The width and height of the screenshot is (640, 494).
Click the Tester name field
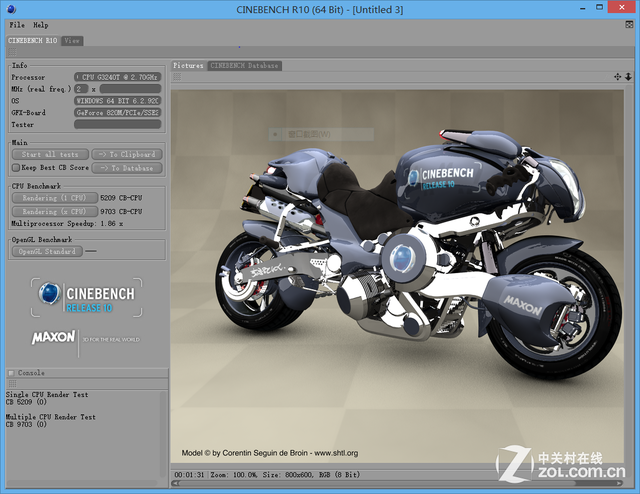[118, 124]
